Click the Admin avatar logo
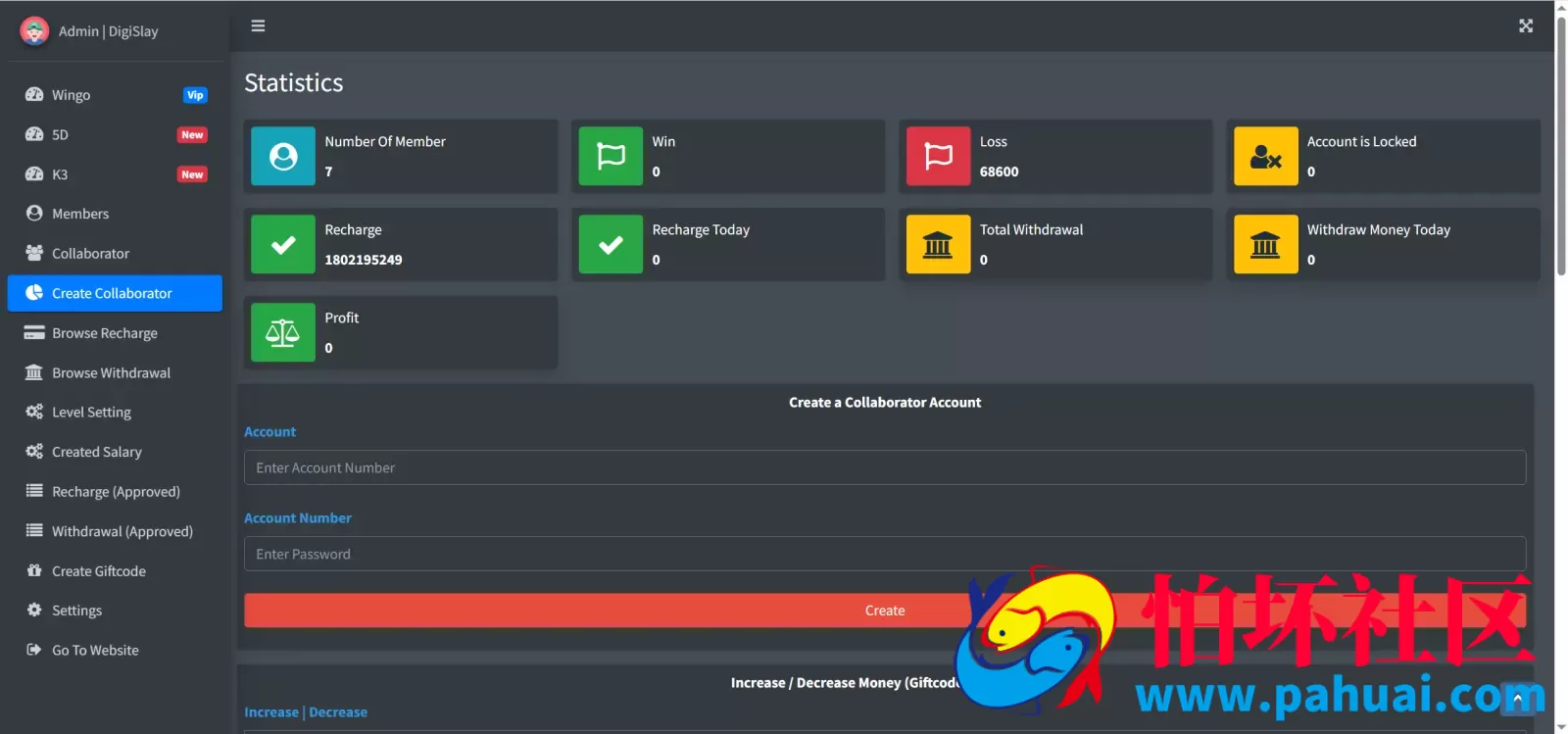 tap(34, 31)
